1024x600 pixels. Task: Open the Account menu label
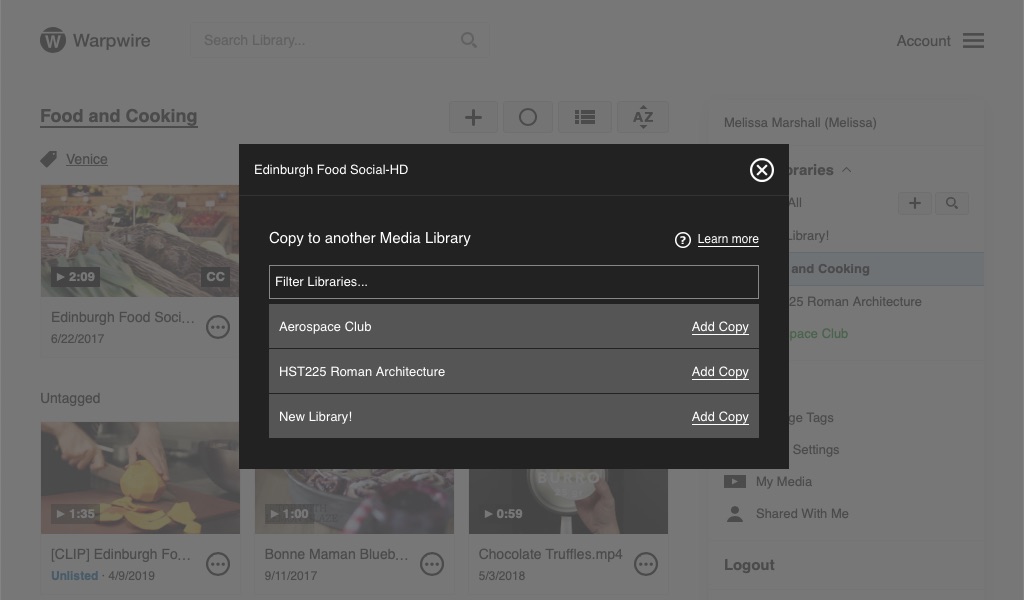[x=923, y=40]
